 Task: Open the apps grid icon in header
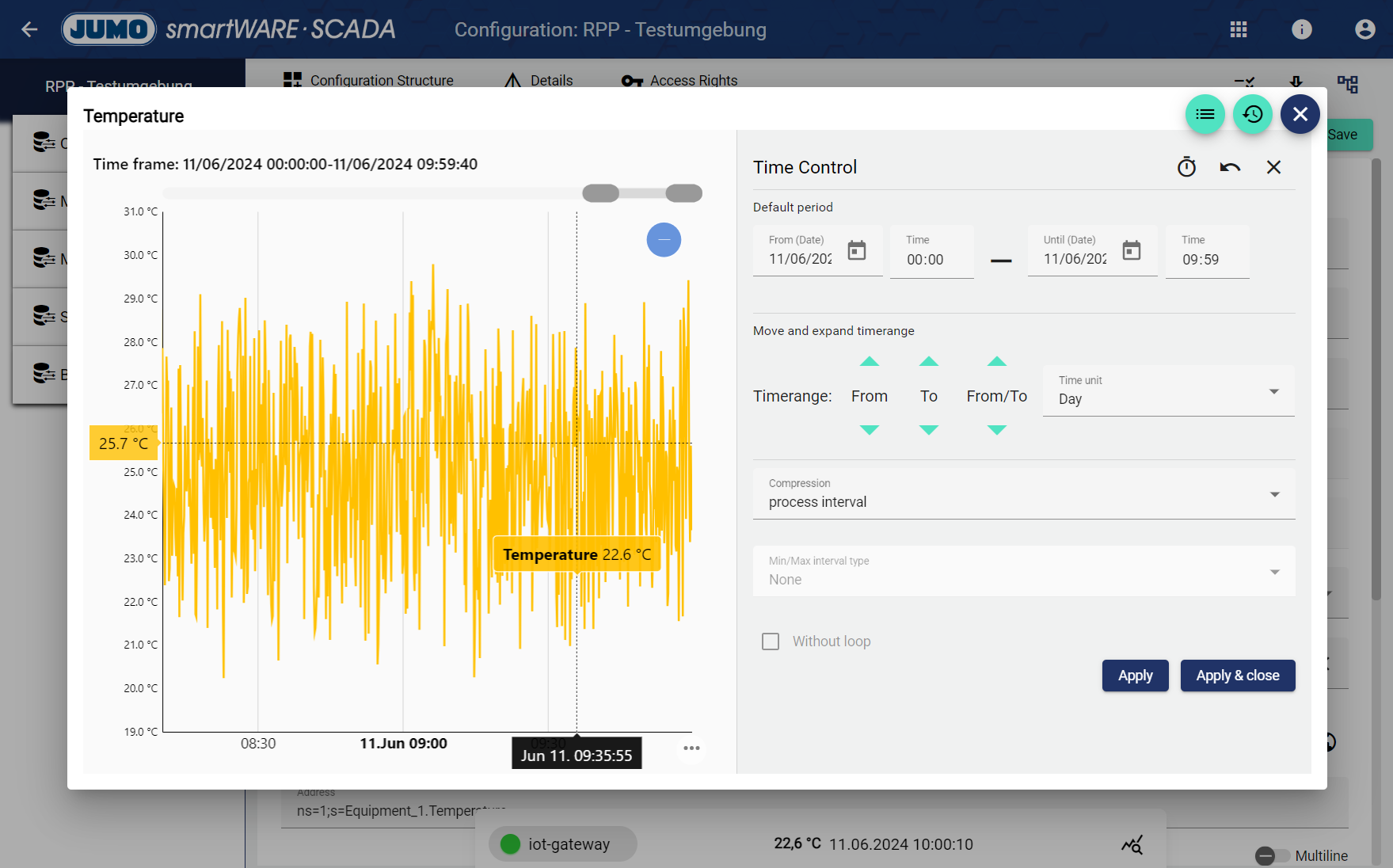1239,30
